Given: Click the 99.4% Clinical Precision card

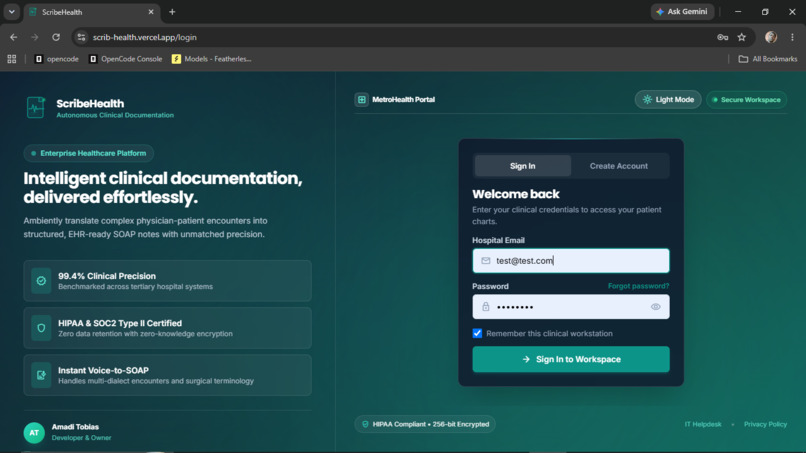Looking at the screenshot, I should click(x=168, y=281).
